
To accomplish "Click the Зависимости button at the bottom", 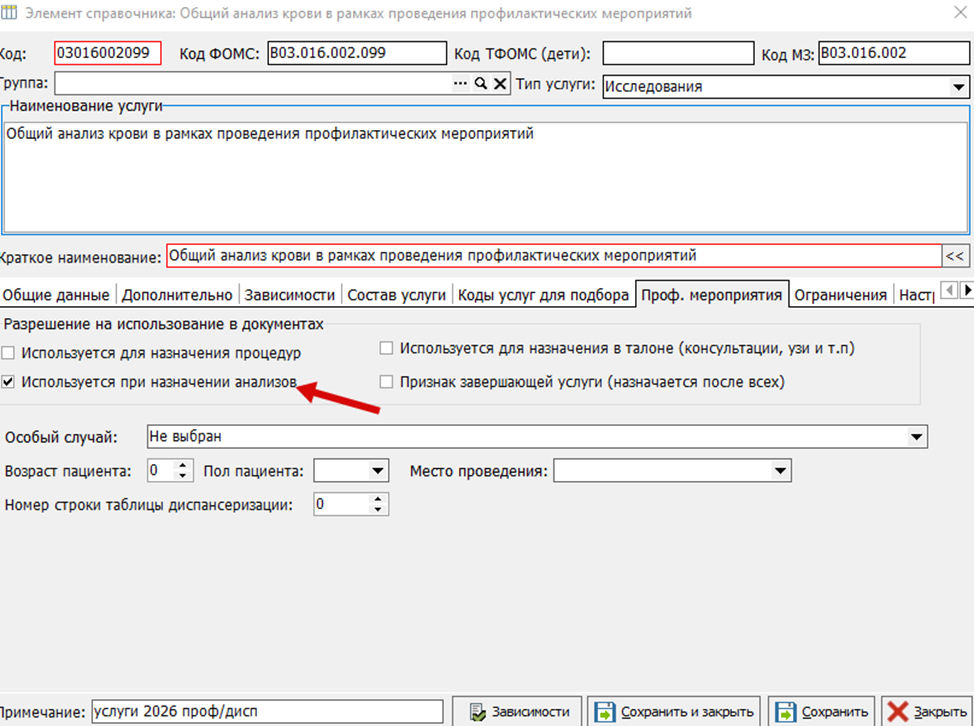I will [x=517, y=712].
